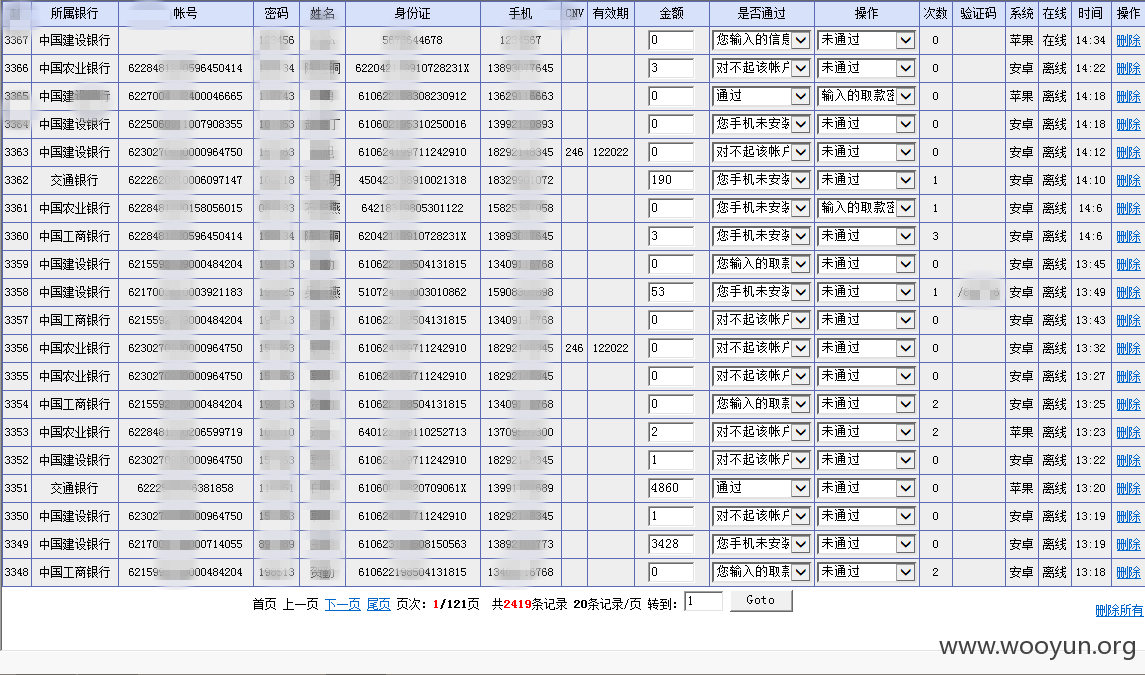Expand 操作 dropdown for row 3365
Image resolution: width=1145 pixels, height=675 pixels.
[866, 96]
